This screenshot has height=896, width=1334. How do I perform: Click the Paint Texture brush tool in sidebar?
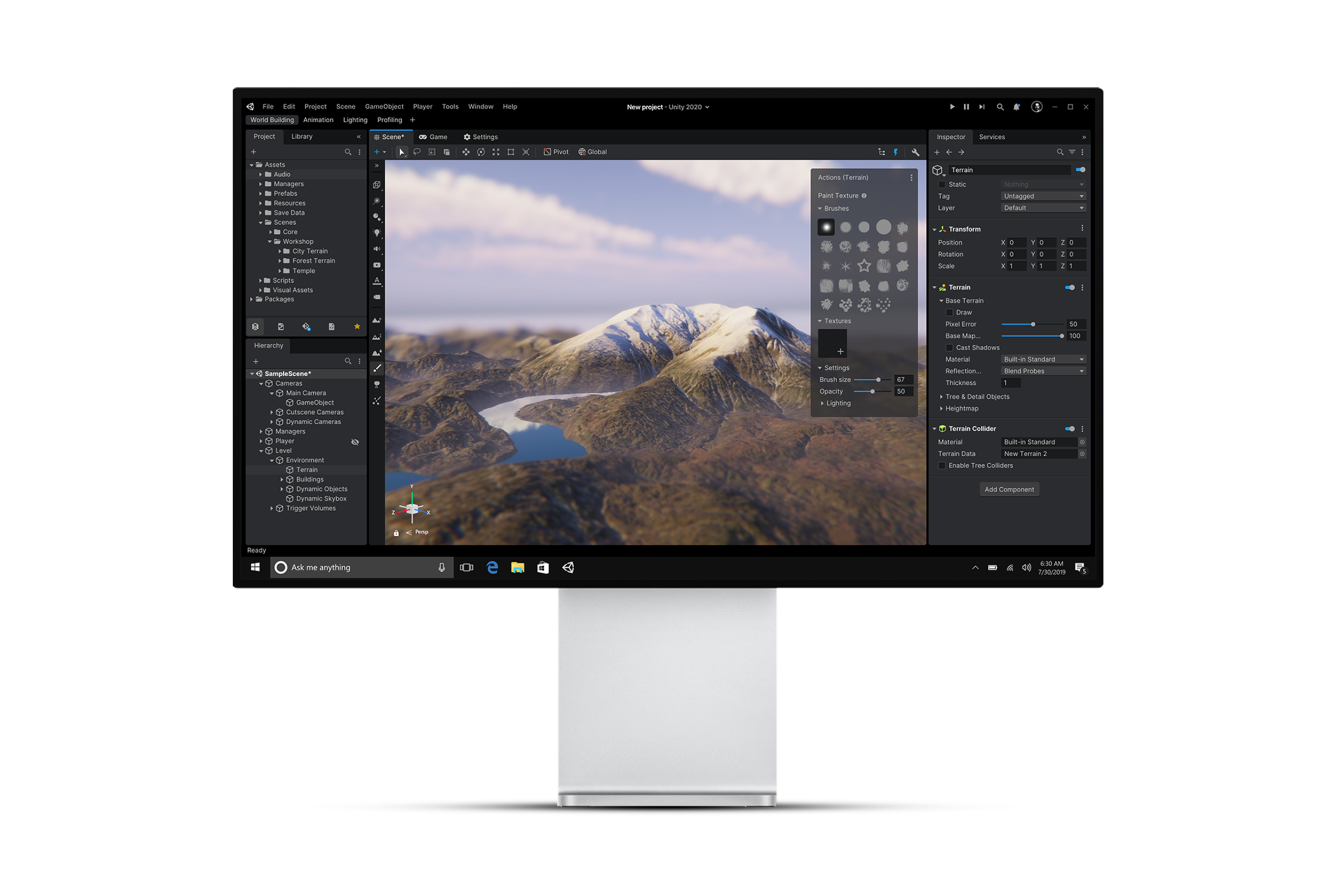[x=377, y=368]
